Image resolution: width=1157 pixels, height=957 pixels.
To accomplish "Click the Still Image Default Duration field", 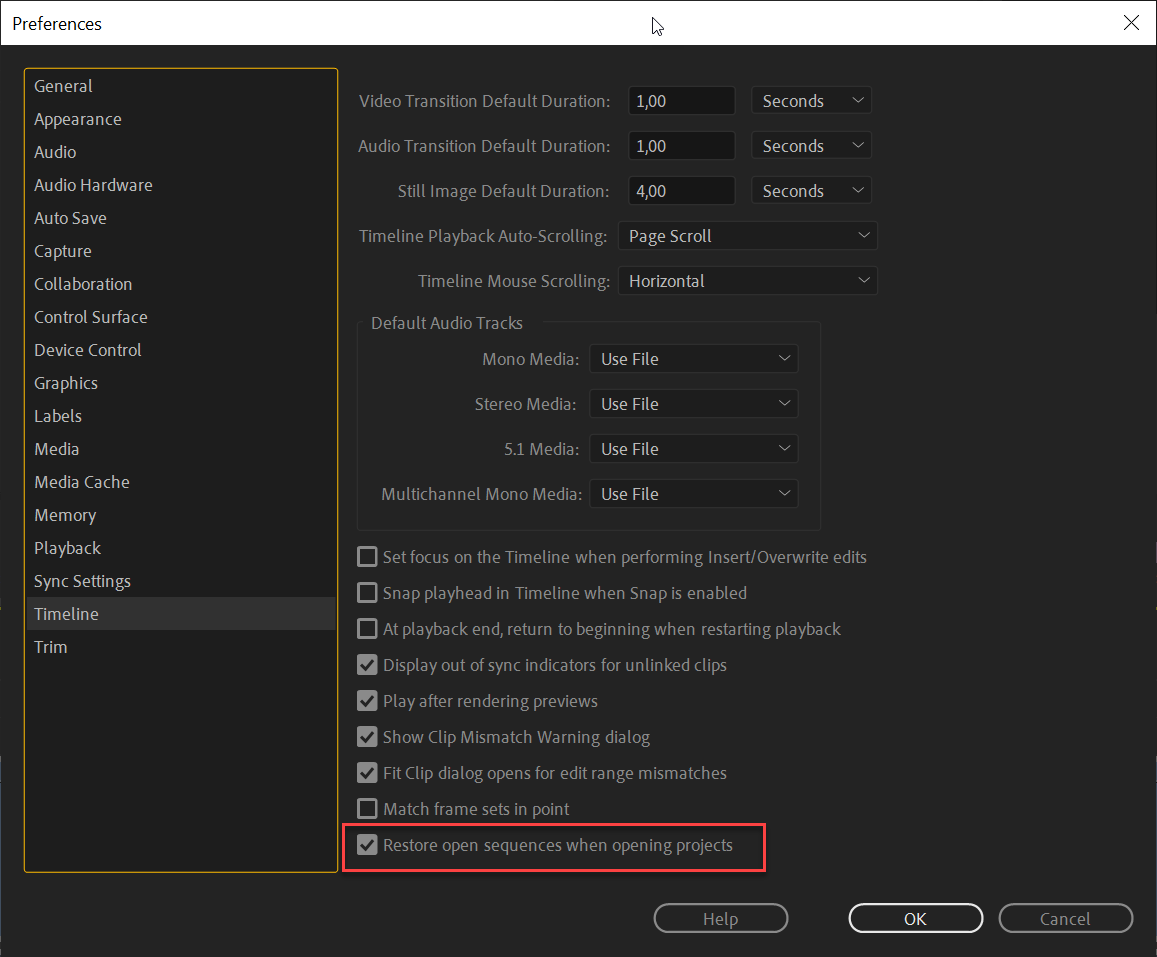I will pyautogui.click(x=681, y=190).
